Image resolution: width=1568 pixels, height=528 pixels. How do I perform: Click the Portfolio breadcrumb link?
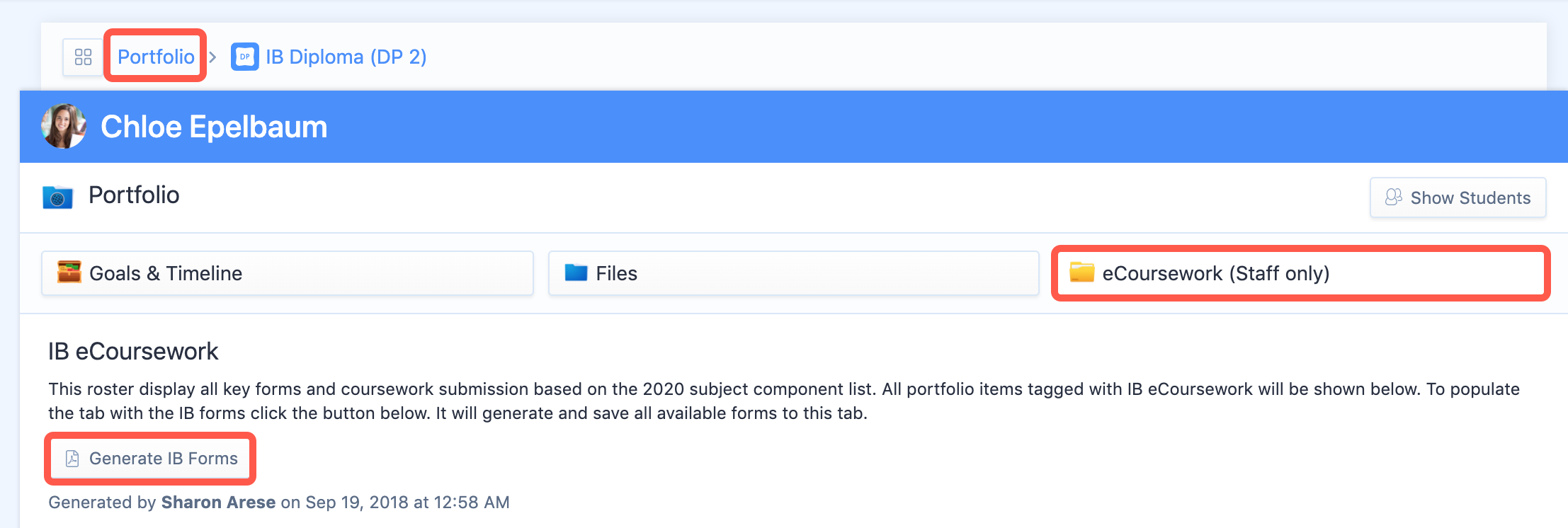156,57
